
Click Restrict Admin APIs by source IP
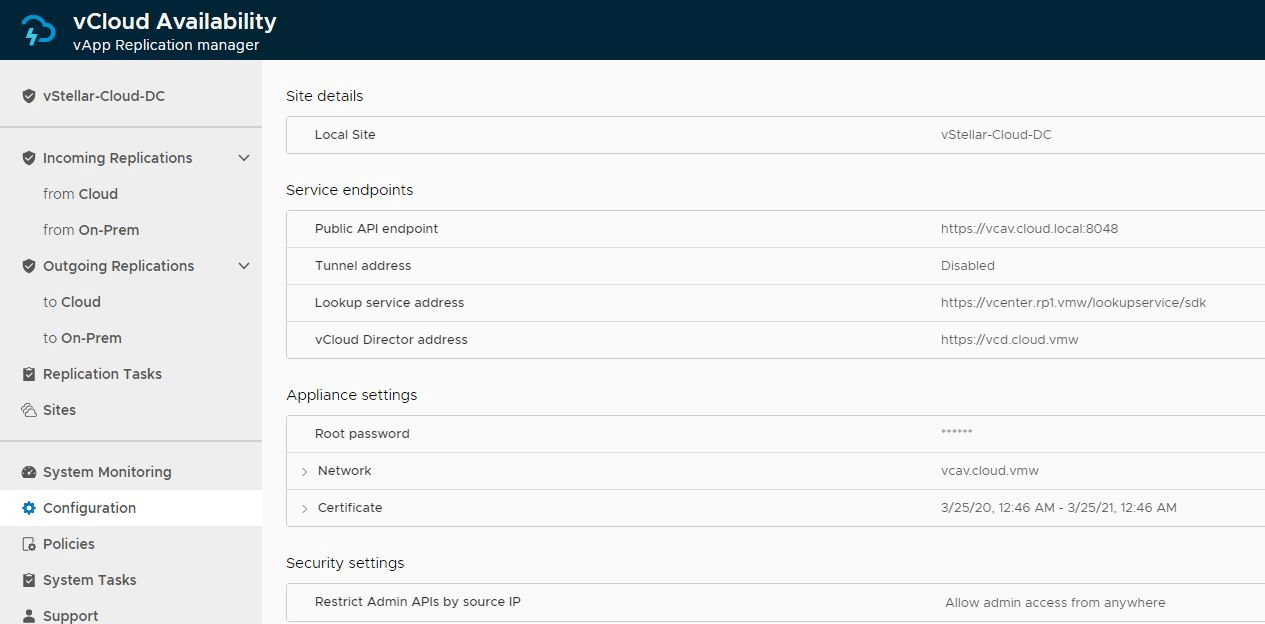pyautogui.click(x=418, y=602)
